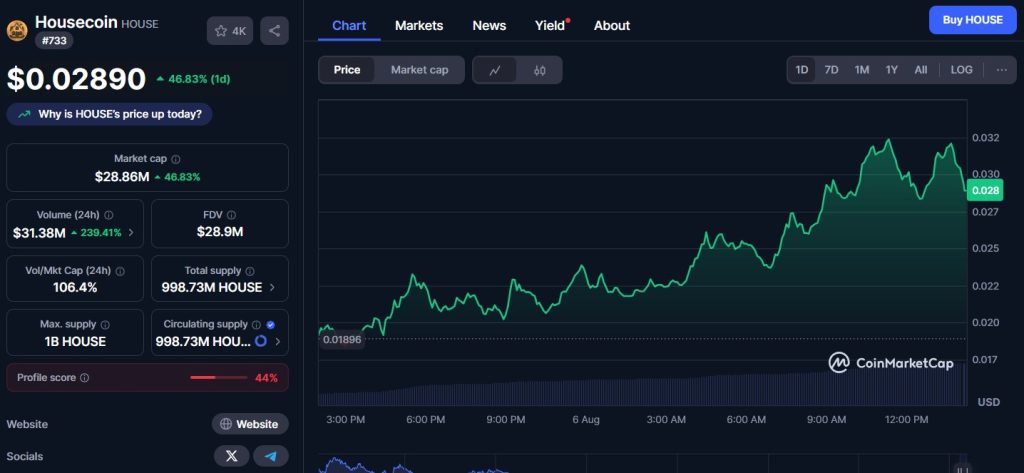Switch to candlestick chart view
This screenshot has height=473, width=1024.
539,71
